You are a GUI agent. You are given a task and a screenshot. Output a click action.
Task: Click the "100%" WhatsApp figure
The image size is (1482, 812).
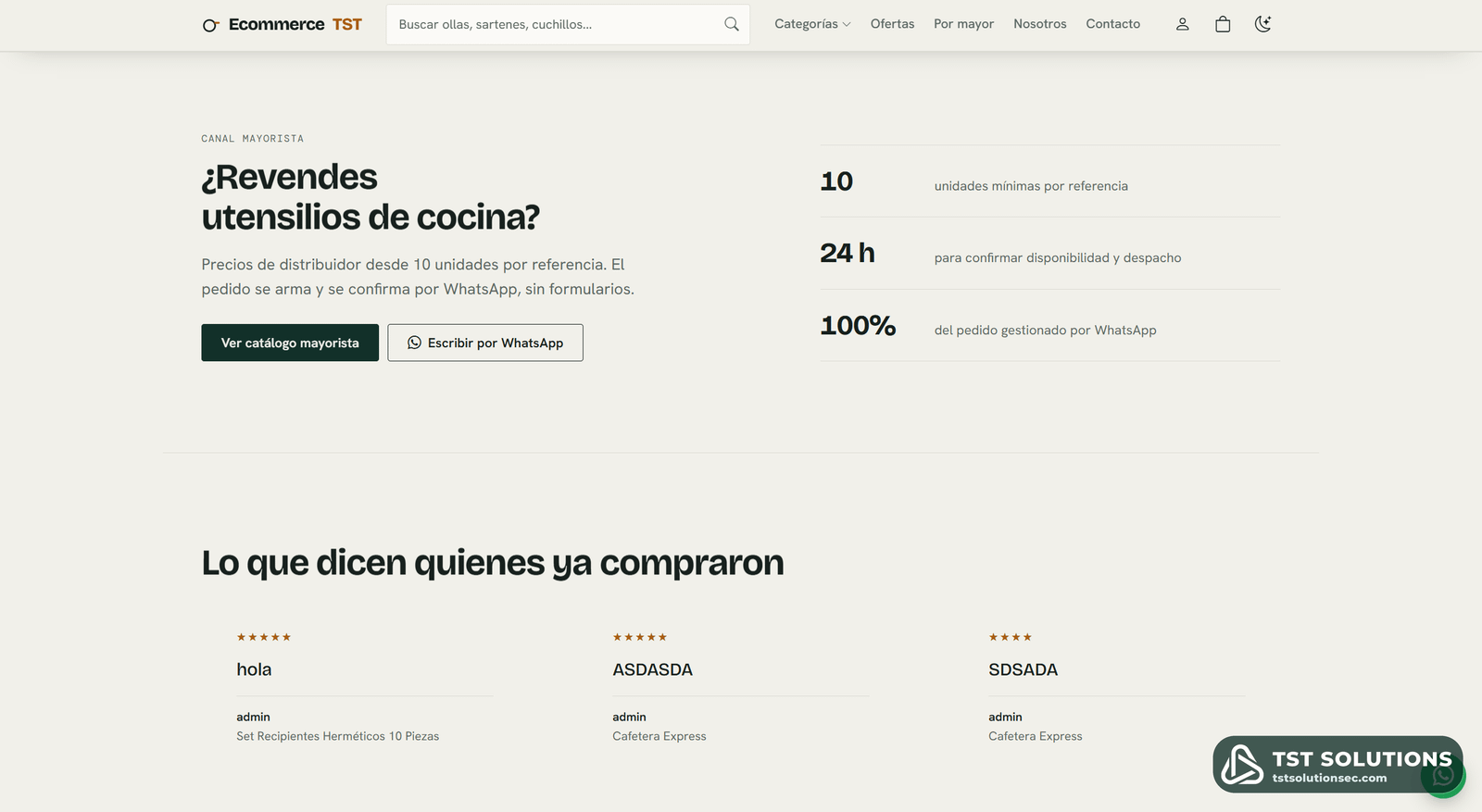click(858, 326)
